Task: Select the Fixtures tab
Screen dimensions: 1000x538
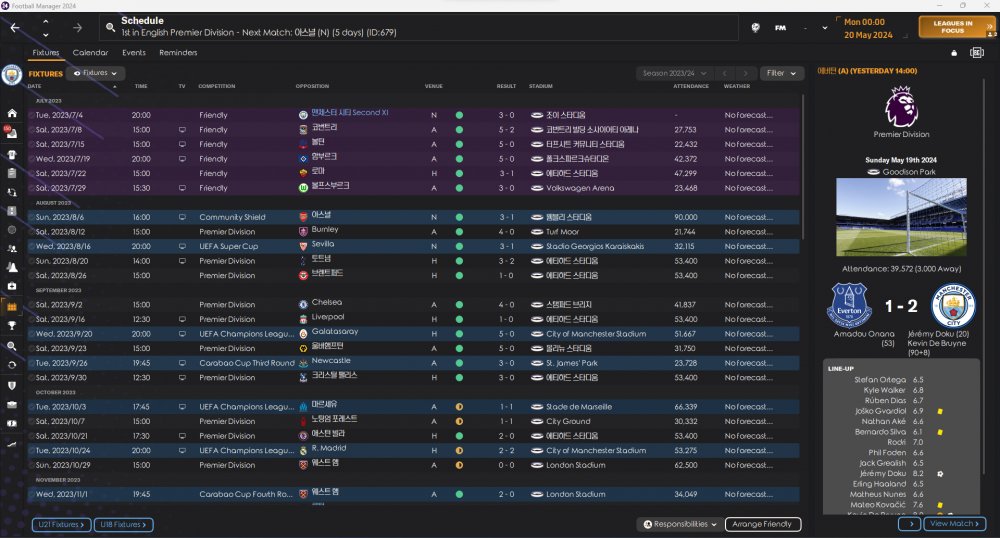Action: [46, 53]
